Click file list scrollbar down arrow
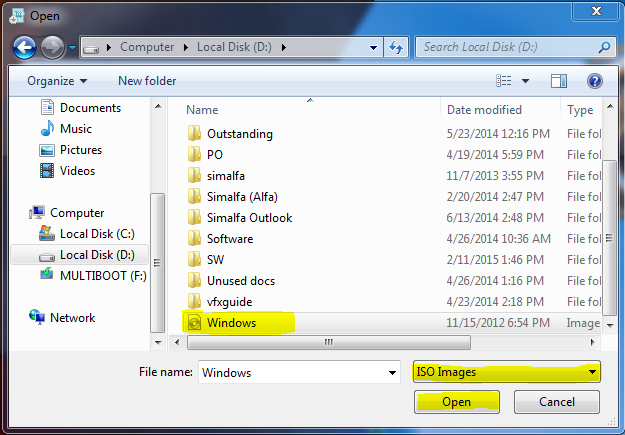 pos(610,325)
